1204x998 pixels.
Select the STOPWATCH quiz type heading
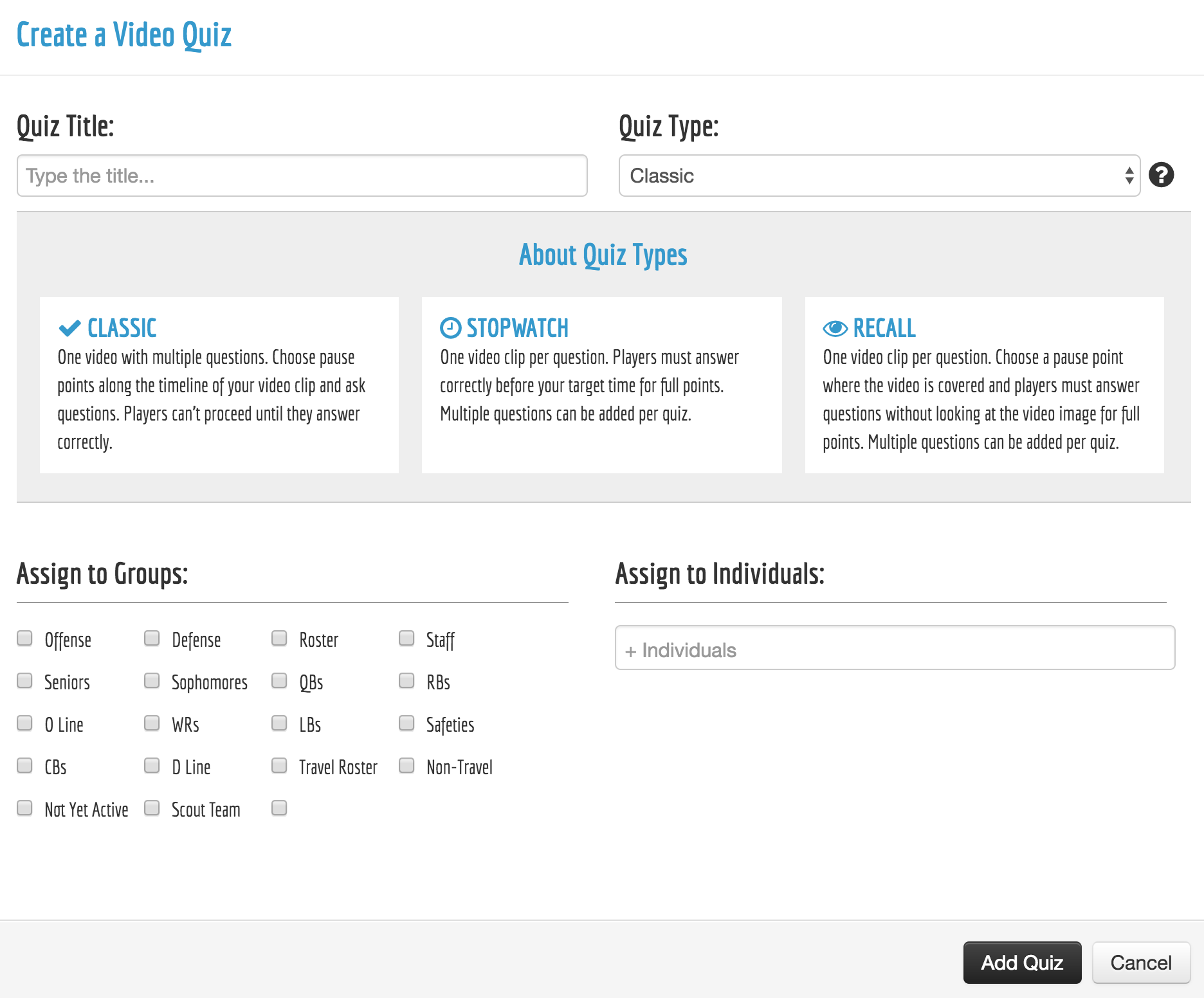point(517,329)
